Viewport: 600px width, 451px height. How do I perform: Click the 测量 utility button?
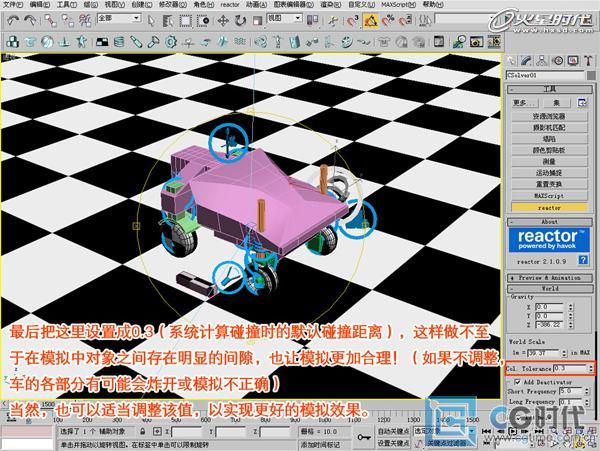[x=549, y=161]
